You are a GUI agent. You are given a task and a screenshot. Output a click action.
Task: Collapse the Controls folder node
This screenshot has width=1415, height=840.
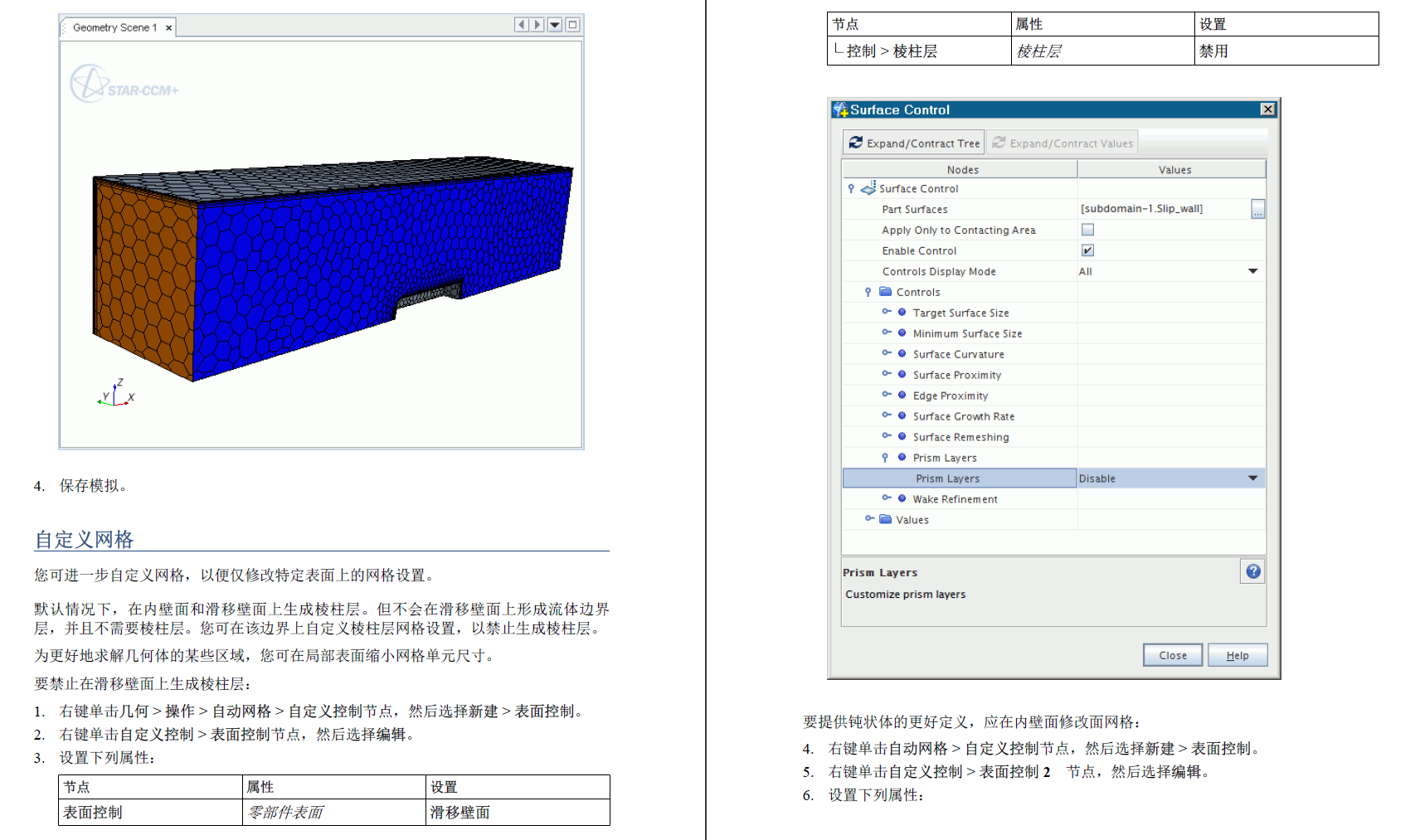tap(868, 292)
